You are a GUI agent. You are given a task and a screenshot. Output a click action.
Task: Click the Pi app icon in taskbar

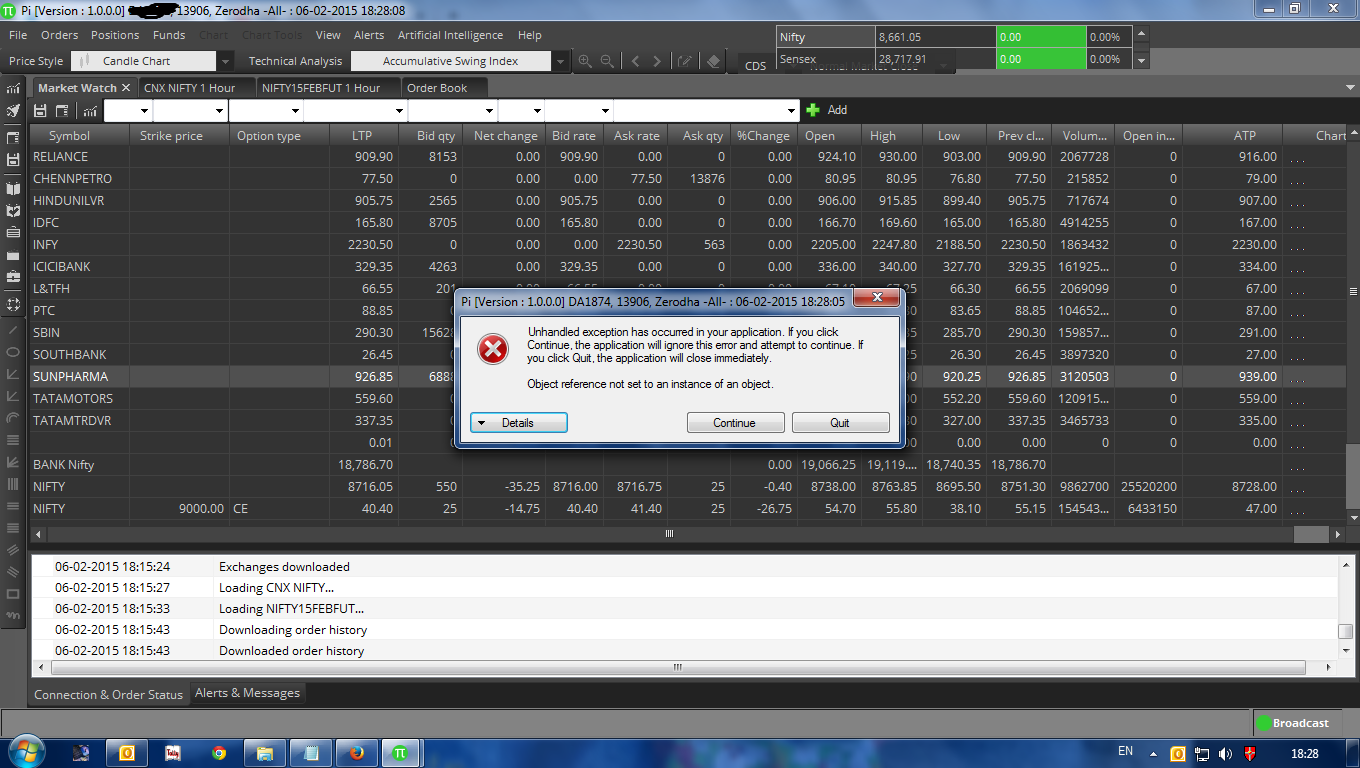(x=400, y=751)
